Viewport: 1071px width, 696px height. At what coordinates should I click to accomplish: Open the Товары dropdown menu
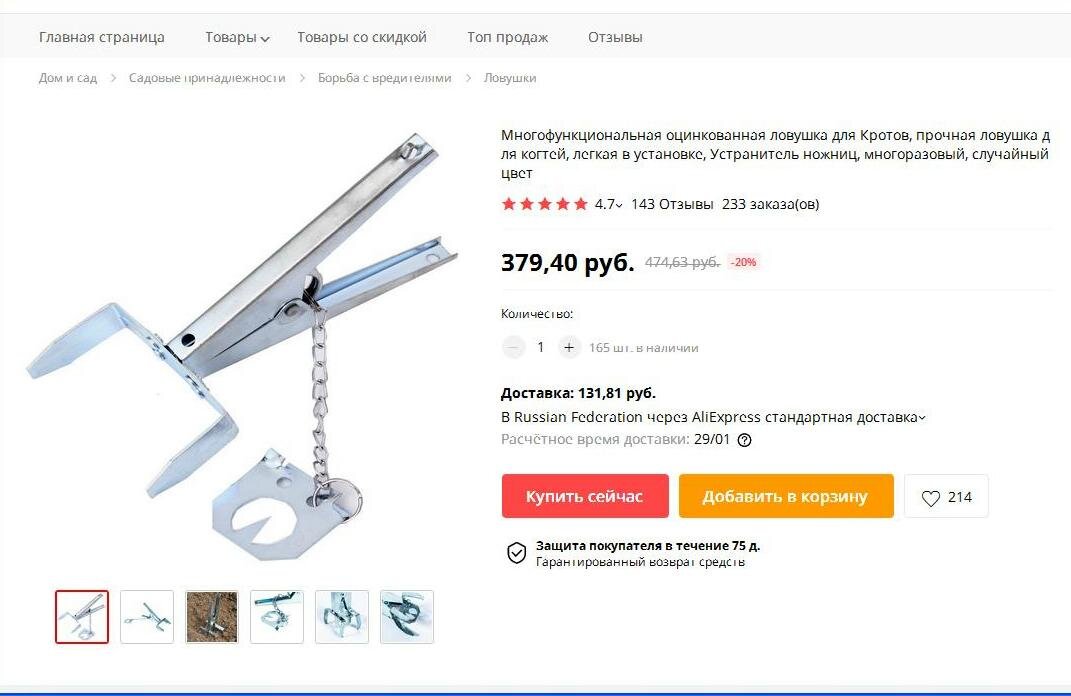[237, 38]
